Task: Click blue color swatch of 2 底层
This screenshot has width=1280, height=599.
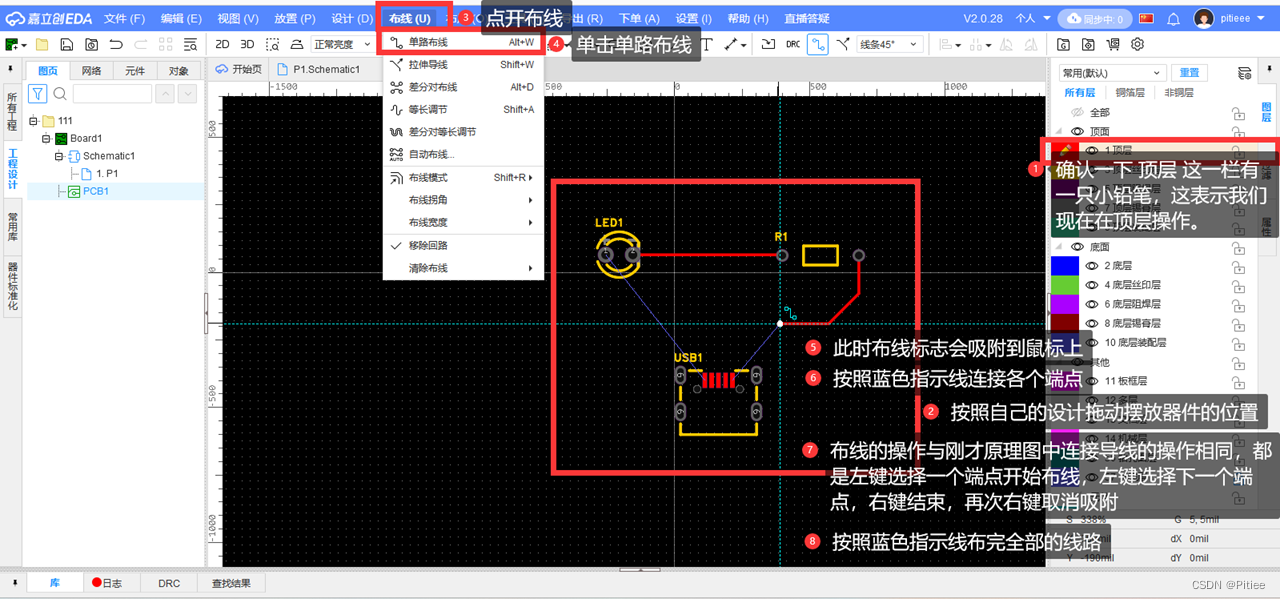Action: pos(1064,266)
